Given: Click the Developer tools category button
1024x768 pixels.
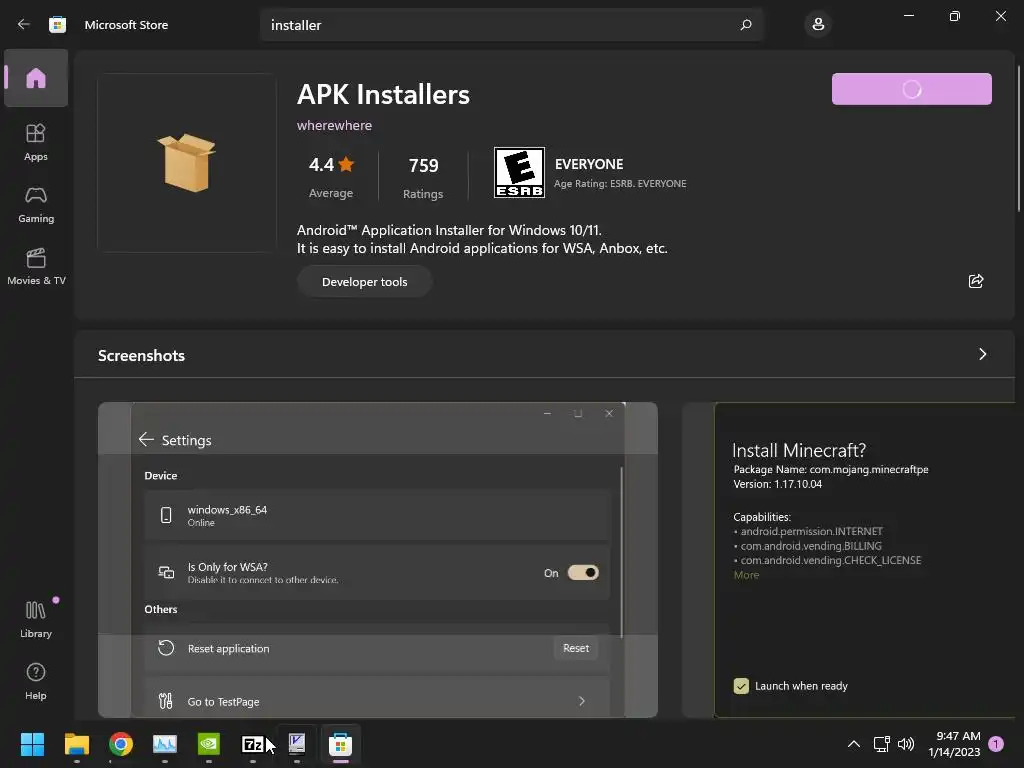Looking at the screenshot, I should [364, 281].
